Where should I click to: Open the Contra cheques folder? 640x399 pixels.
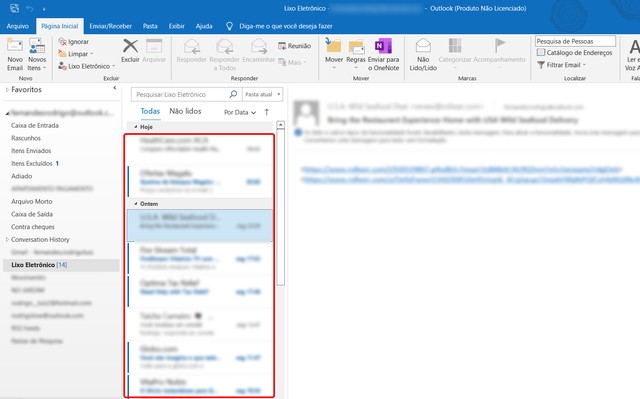tap(33, 227)
